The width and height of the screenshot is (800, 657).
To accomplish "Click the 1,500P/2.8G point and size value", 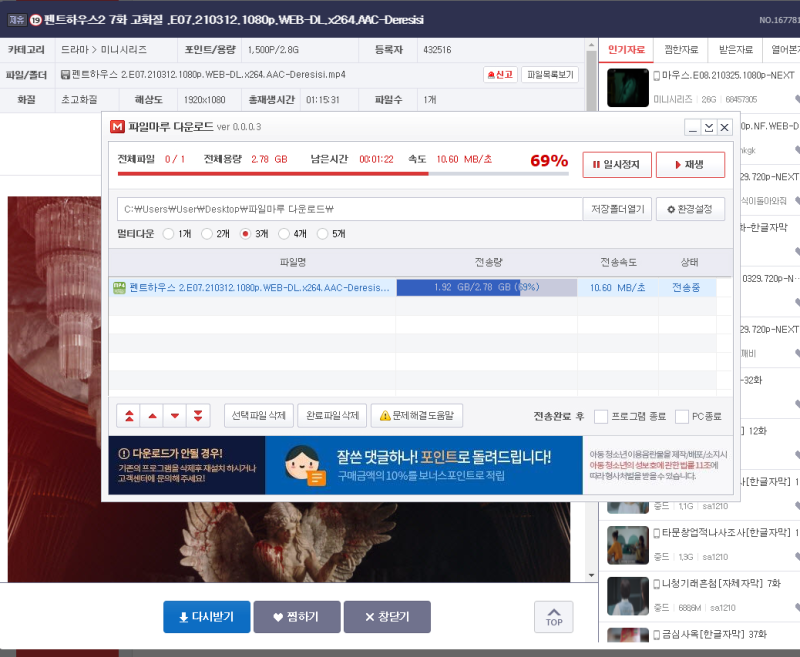I will (273, 50).
